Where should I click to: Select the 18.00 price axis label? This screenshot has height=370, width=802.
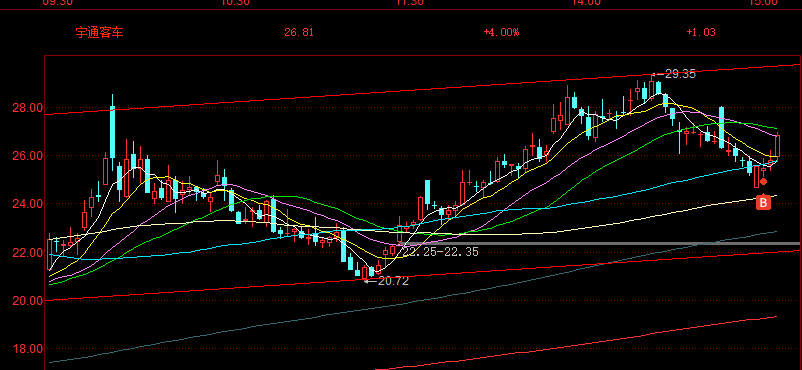(x=28, y=349)
